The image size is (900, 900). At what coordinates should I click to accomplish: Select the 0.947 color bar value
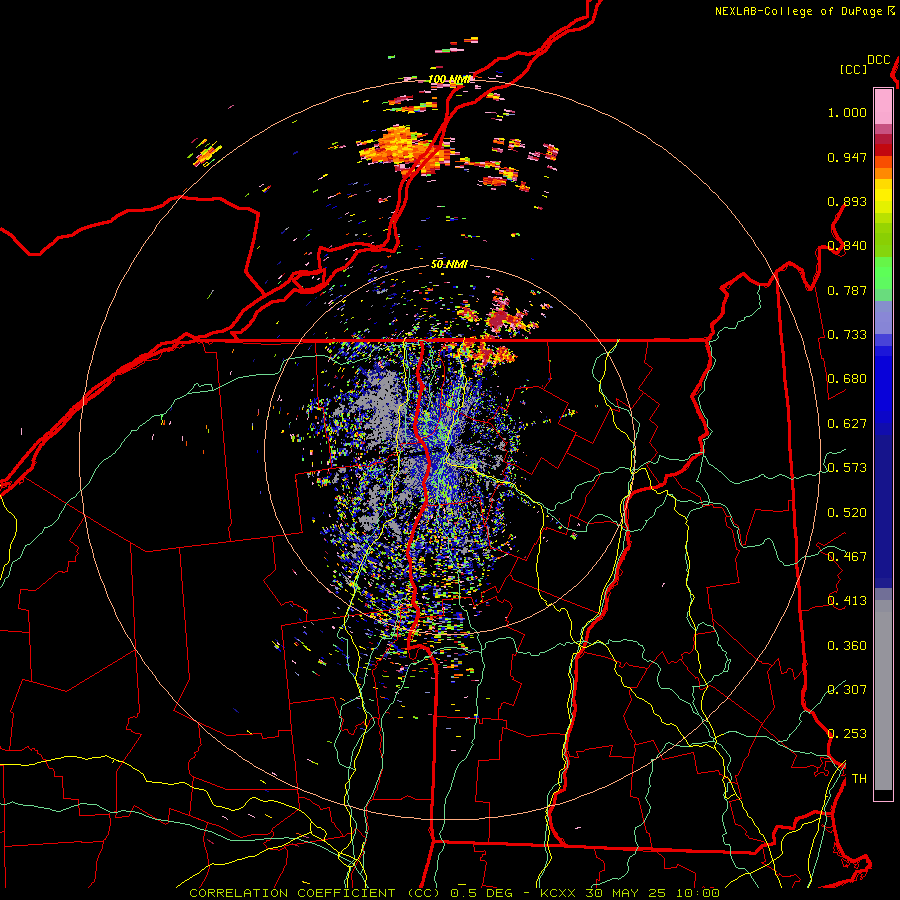tap(847, 157)
